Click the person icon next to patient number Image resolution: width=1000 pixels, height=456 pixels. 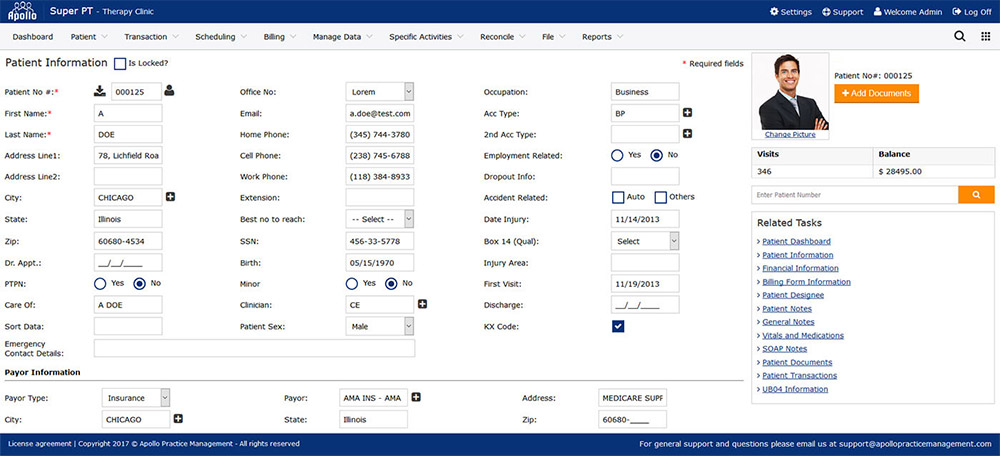point(169,91)
